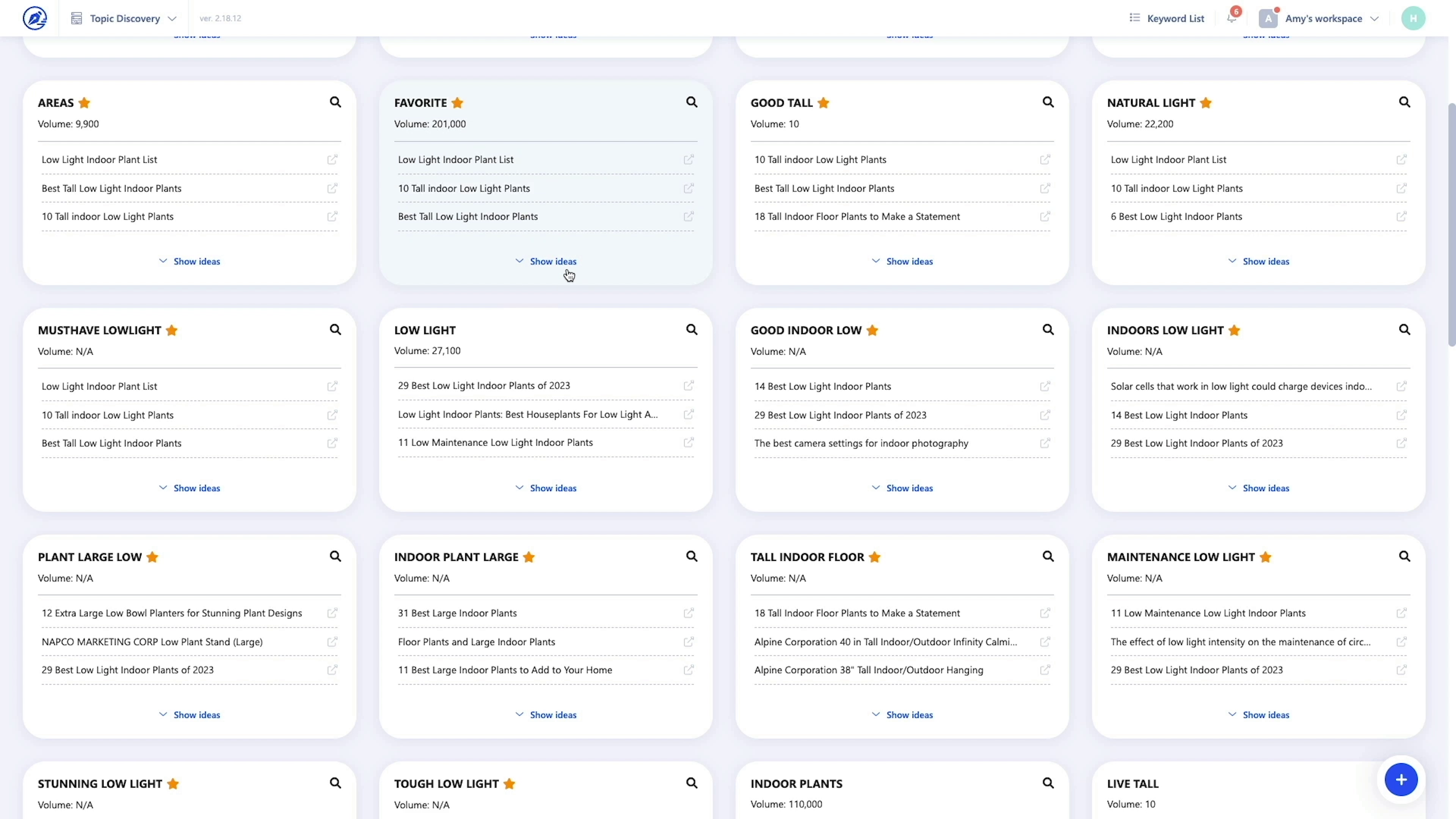Click the user avatar in the top right
Viewport: 1456px width, 819px height.
[x=1413, y=17]
